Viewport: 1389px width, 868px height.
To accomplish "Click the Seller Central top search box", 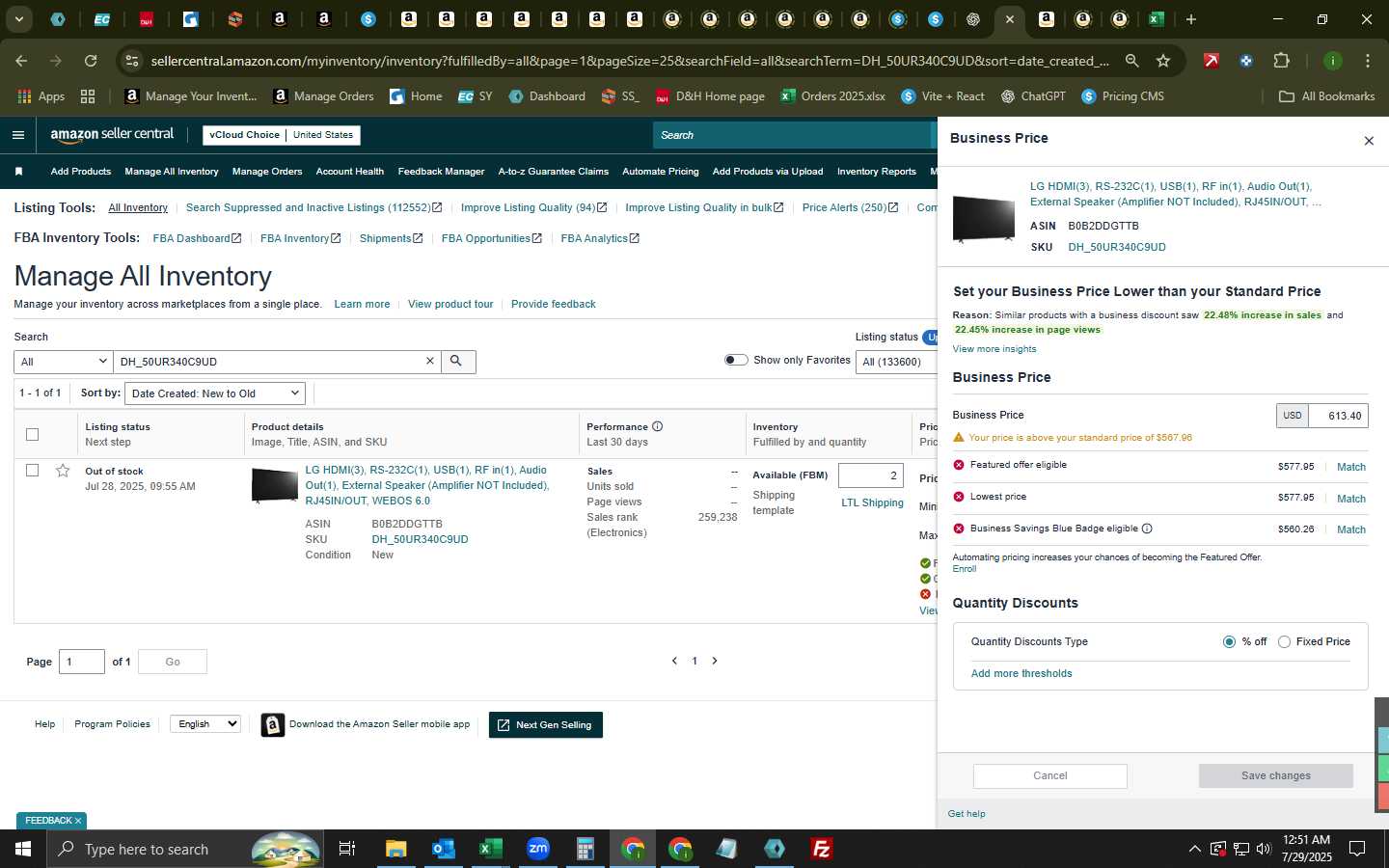I will click(x=793, y=135).
